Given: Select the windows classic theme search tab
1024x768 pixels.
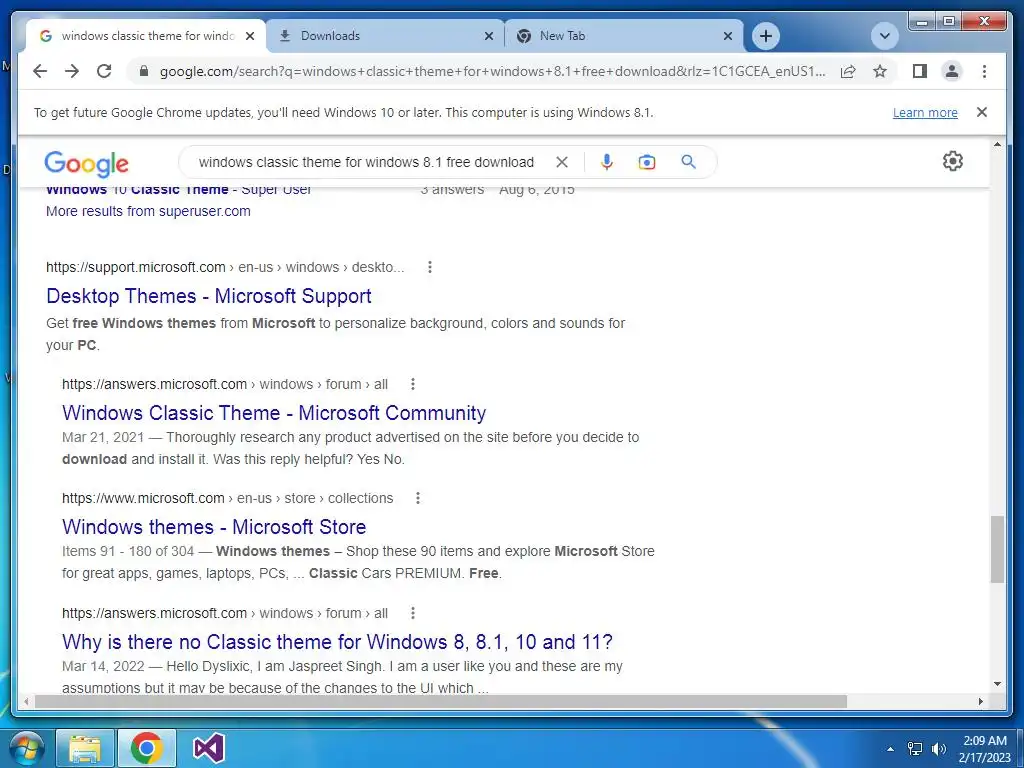Looking at the screenshot, I should pos(146,36).
